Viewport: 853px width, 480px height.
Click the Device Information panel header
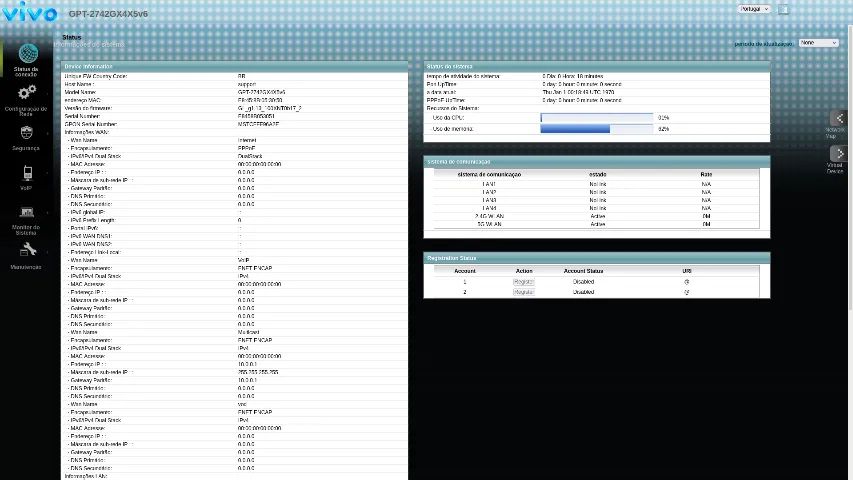(x=234, y=66)
